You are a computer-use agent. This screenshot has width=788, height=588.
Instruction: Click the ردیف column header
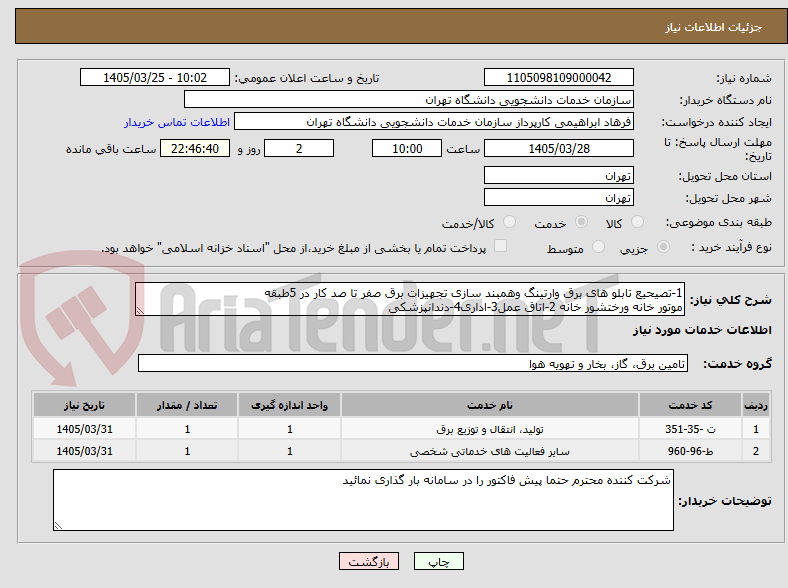pyautogui.click(x=756, y=405)
